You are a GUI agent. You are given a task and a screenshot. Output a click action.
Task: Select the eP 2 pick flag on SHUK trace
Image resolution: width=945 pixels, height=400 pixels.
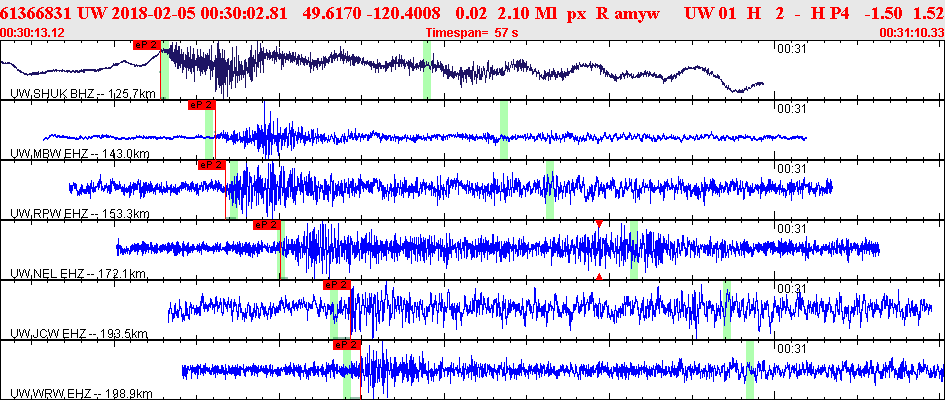pyautogui.click(x=147, y=45)
